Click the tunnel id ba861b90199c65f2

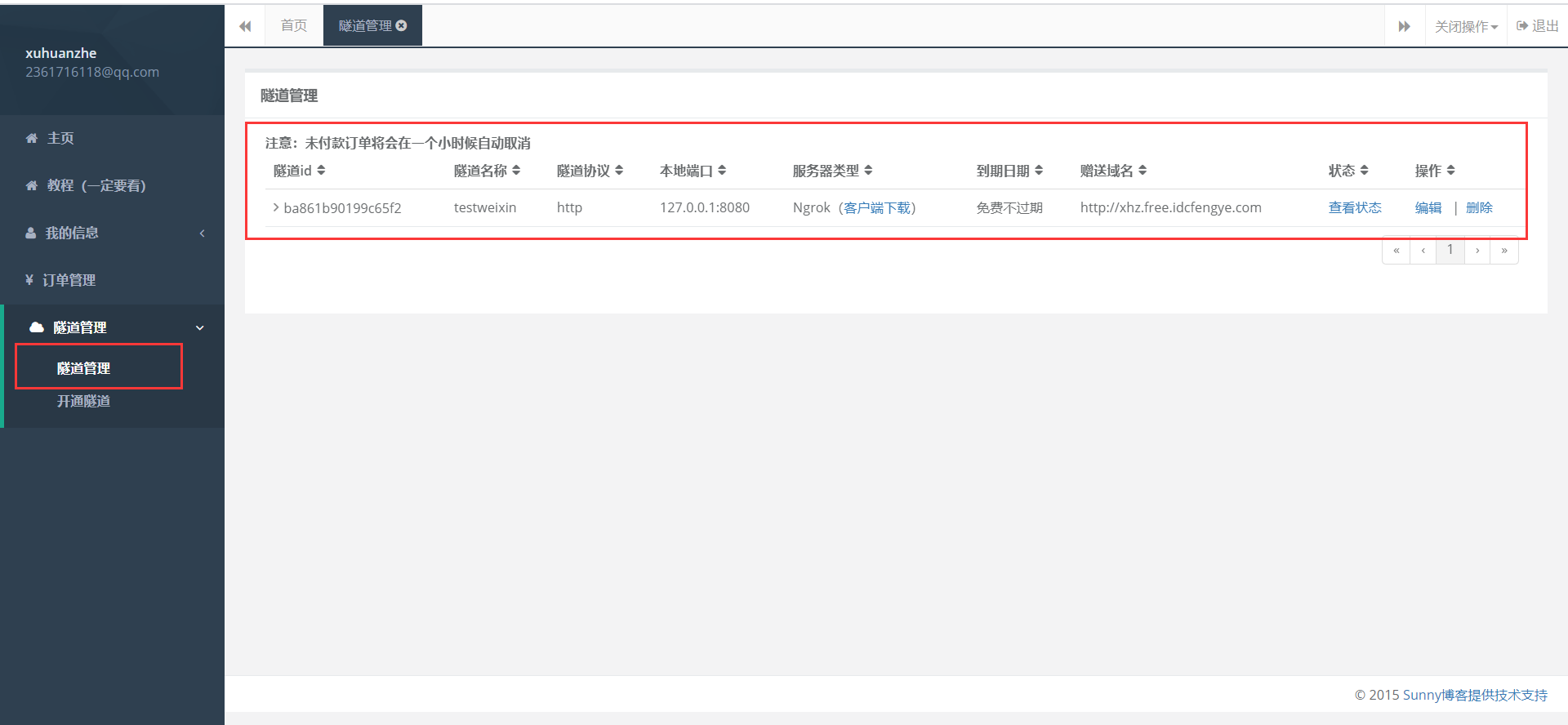[342, 208]
